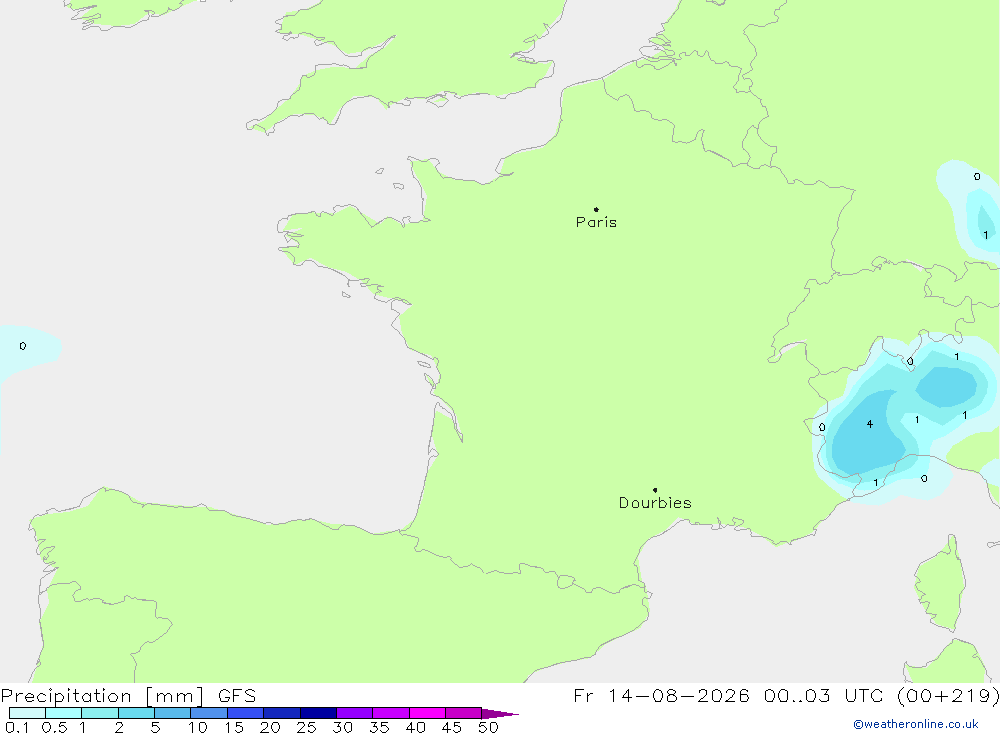This screenshot has height=733, width=1000.
Task: Choose the 20–25 mm dark blue swatch
Action: [281, 713]
